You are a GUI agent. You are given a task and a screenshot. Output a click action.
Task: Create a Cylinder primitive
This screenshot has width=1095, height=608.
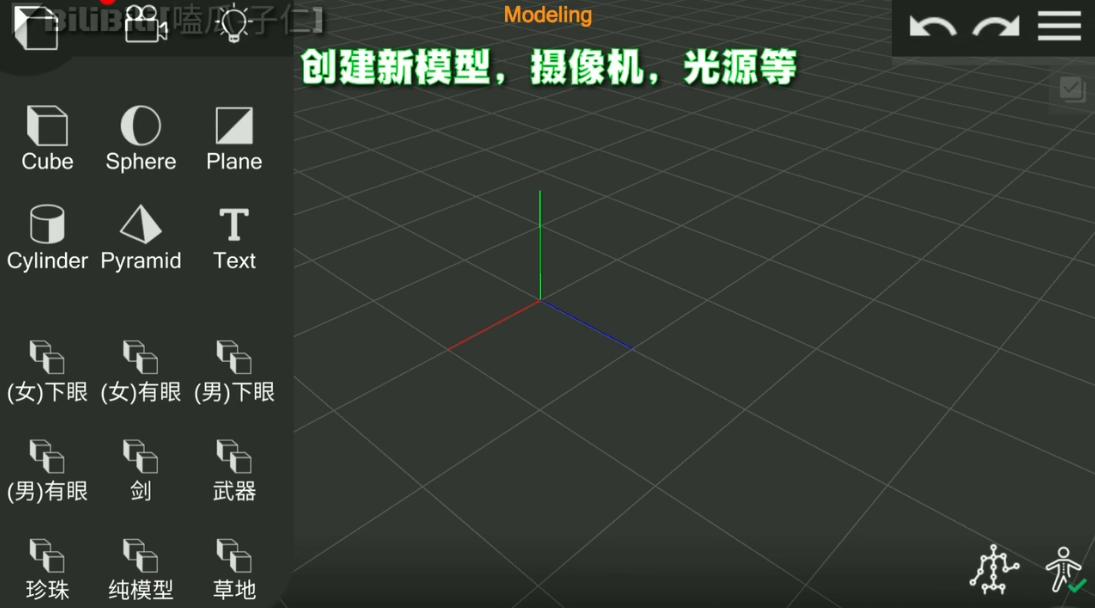(x=47, y=238)
